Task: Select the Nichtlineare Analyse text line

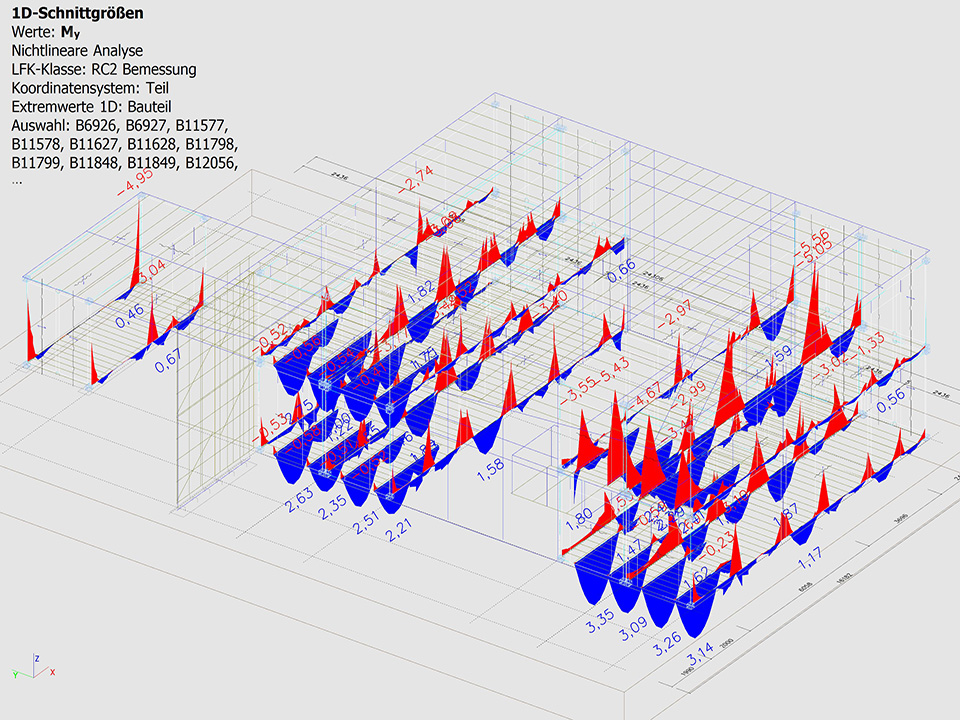Action: [x=77, y=50]
